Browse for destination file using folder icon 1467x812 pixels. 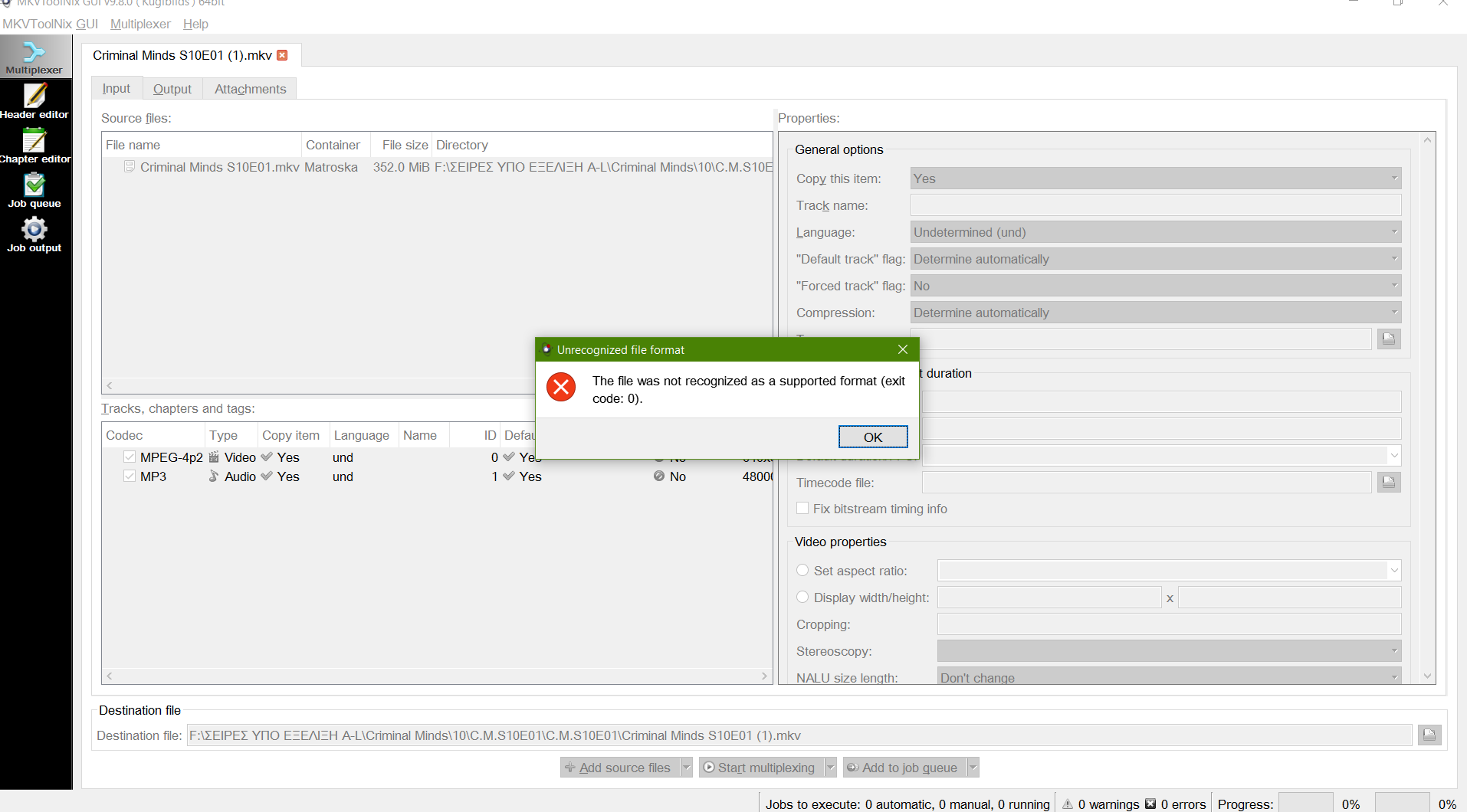point(1429,735)
